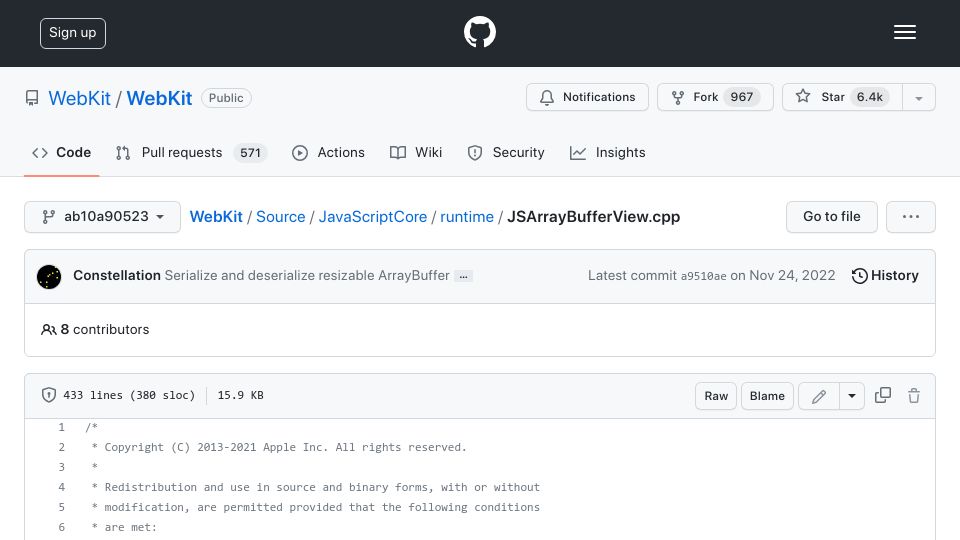Click the 'on Nov 24, 2022' commit date
Screen dimensions: 960x540
point(782,276)
